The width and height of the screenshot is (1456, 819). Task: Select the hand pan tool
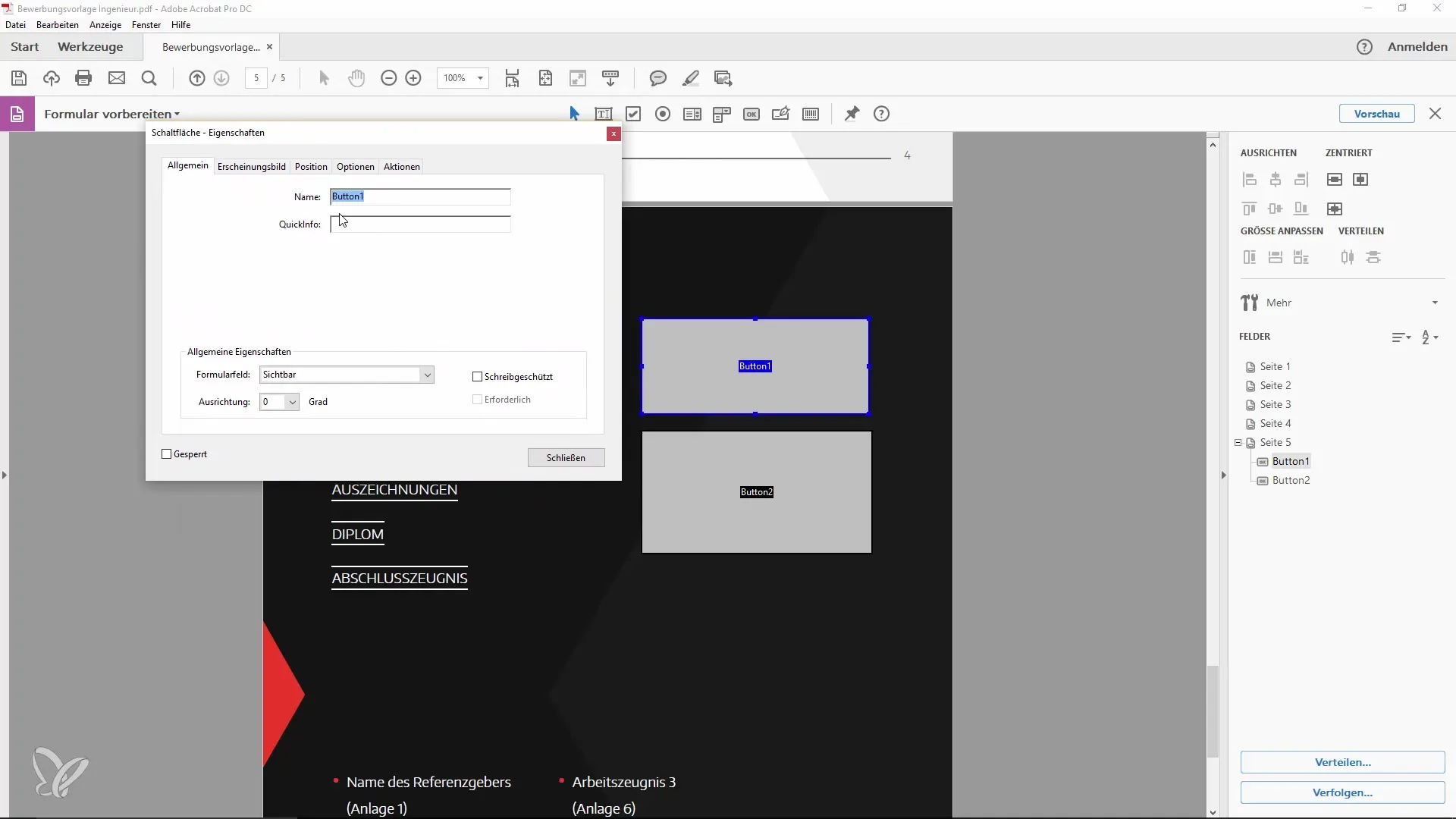coord(356,78)
